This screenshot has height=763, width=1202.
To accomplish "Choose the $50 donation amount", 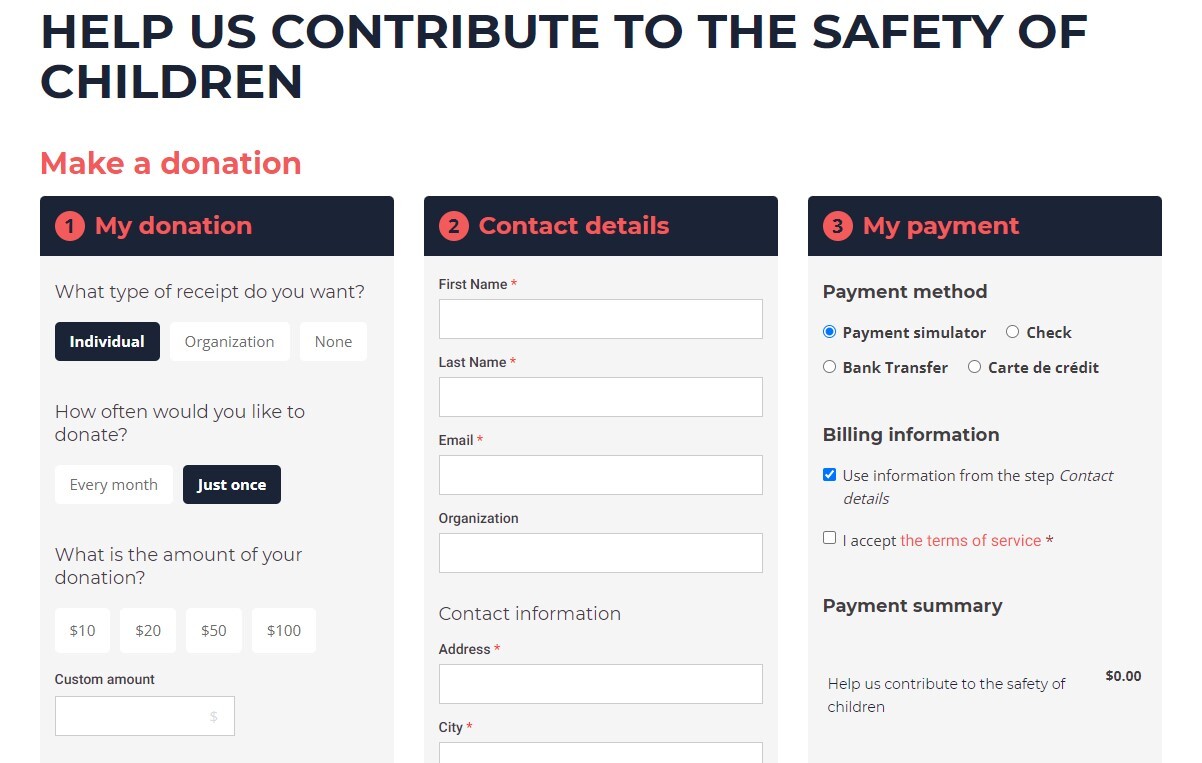I will tap(213, 630).
